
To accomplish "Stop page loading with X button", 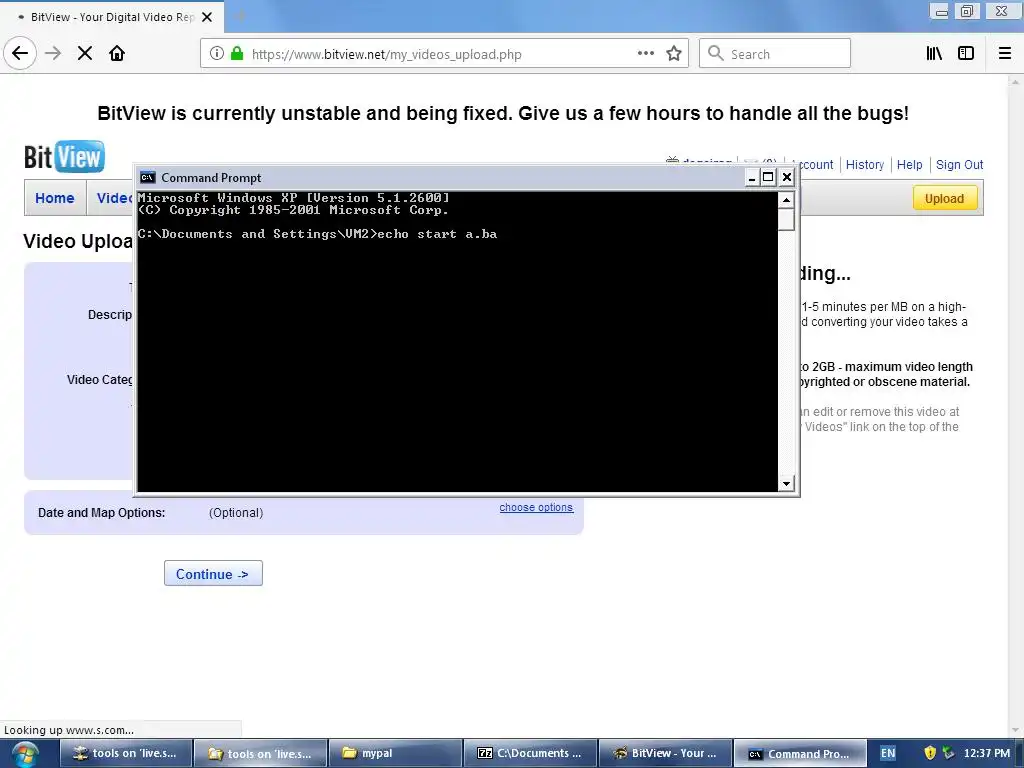I will pyautogui.click(x=85, y=53).
